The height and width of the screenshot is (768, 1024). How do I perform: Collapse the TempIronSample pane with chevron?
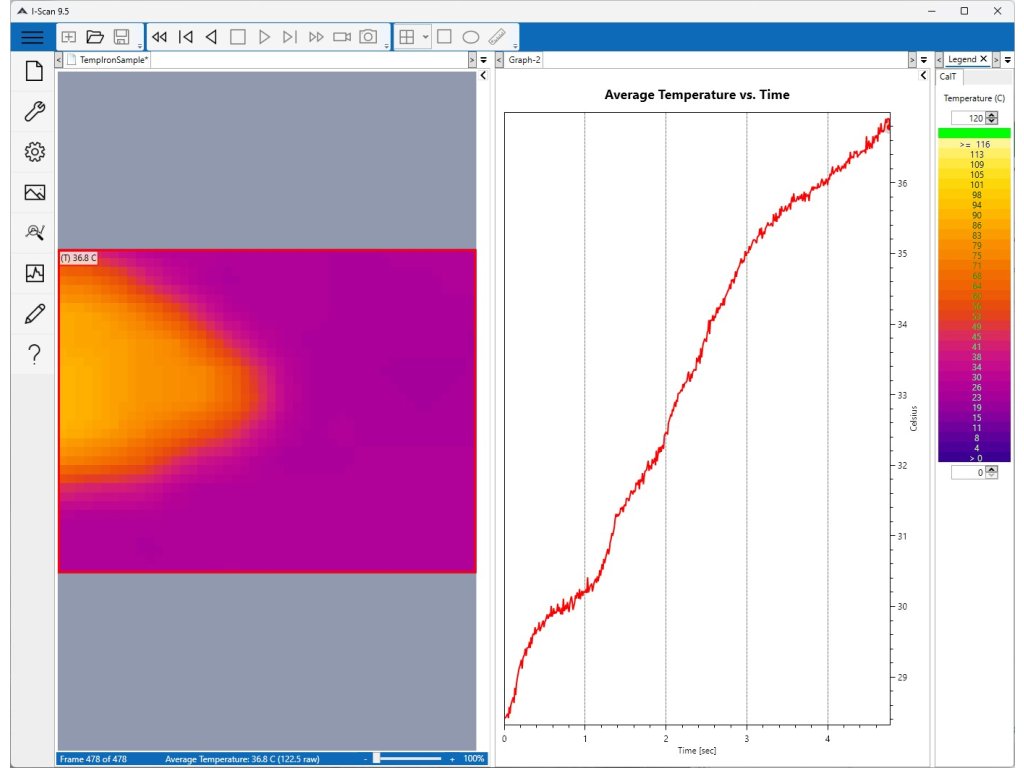tap(483, 75)
